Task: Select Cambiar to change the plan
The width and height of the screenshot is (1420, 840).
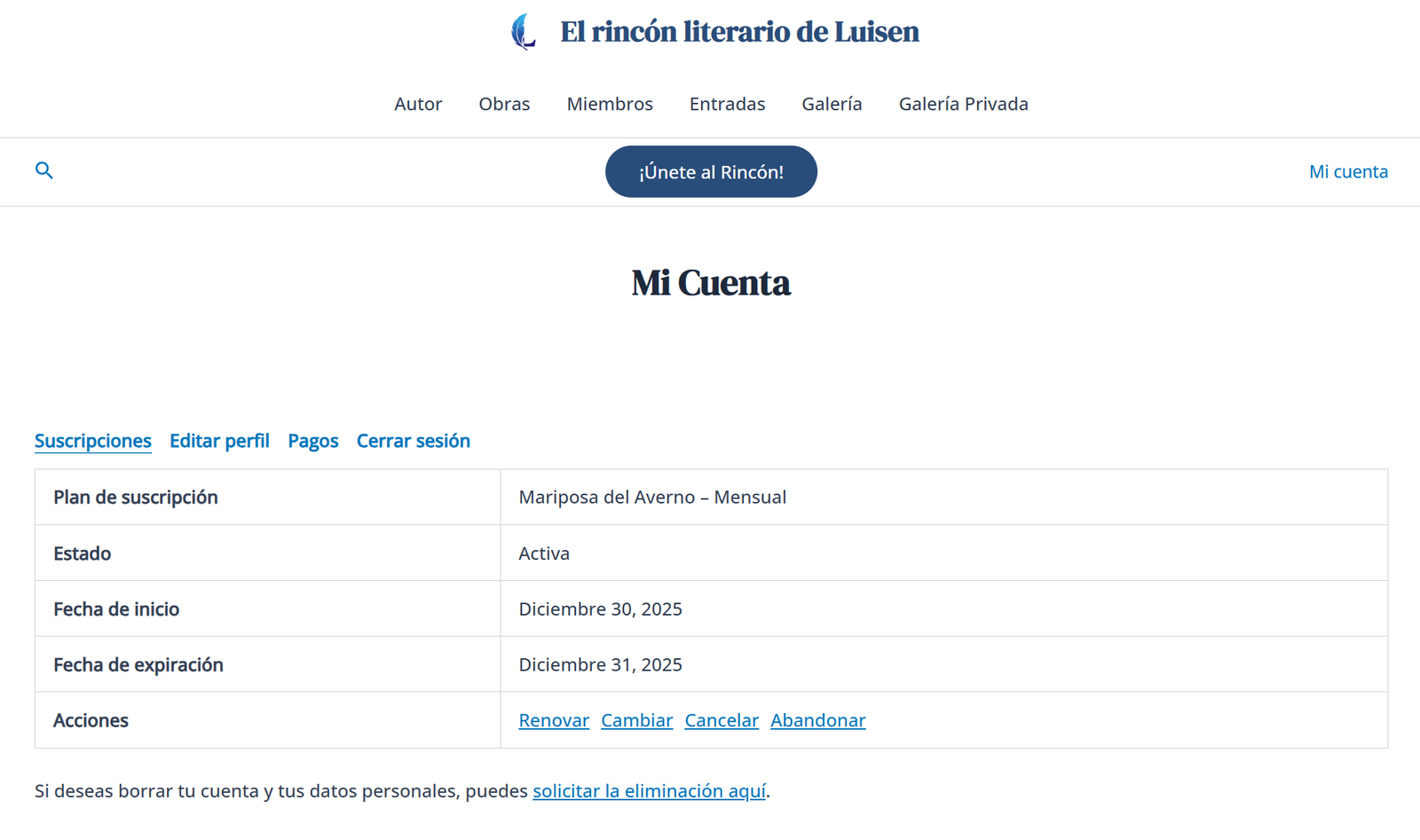Action: click(636, 720)
